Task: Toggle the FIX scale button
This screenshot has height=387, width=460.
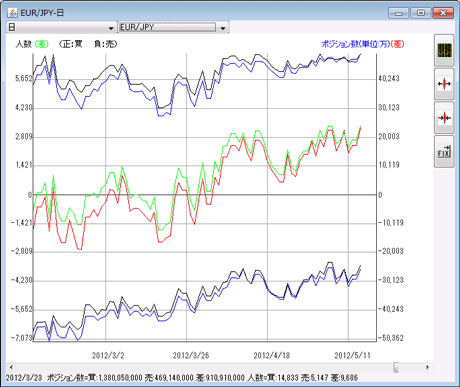Action: [444, 152]
